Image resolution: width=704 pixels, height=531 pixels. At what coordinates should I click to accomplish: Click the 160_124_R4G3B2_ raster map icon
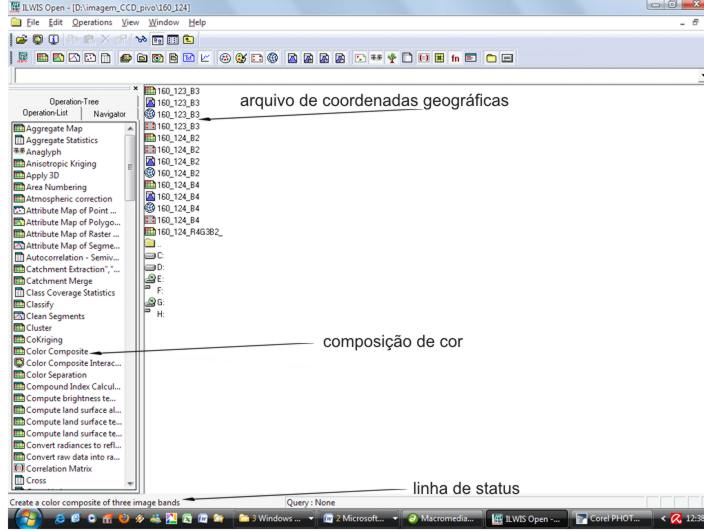tap(150, 232)
